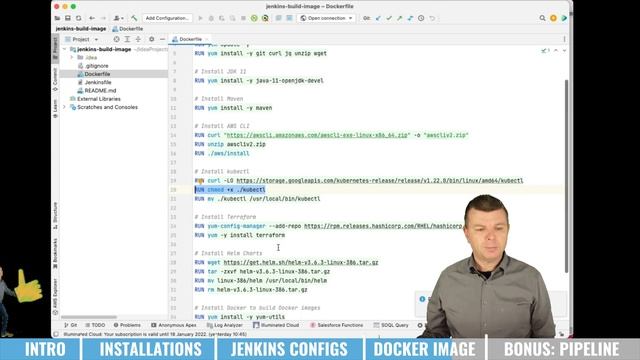Collapse the jenkins-build-image project root
Viewport: 640px width, 360px height.
pyautogui.click(x=64, y=49)
